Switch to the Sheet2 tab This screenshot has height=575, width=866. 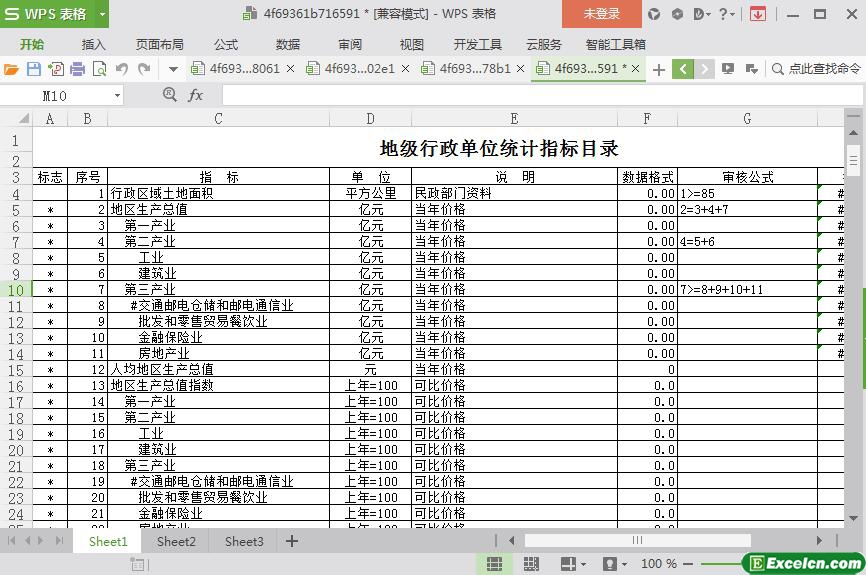pos(176,541)
